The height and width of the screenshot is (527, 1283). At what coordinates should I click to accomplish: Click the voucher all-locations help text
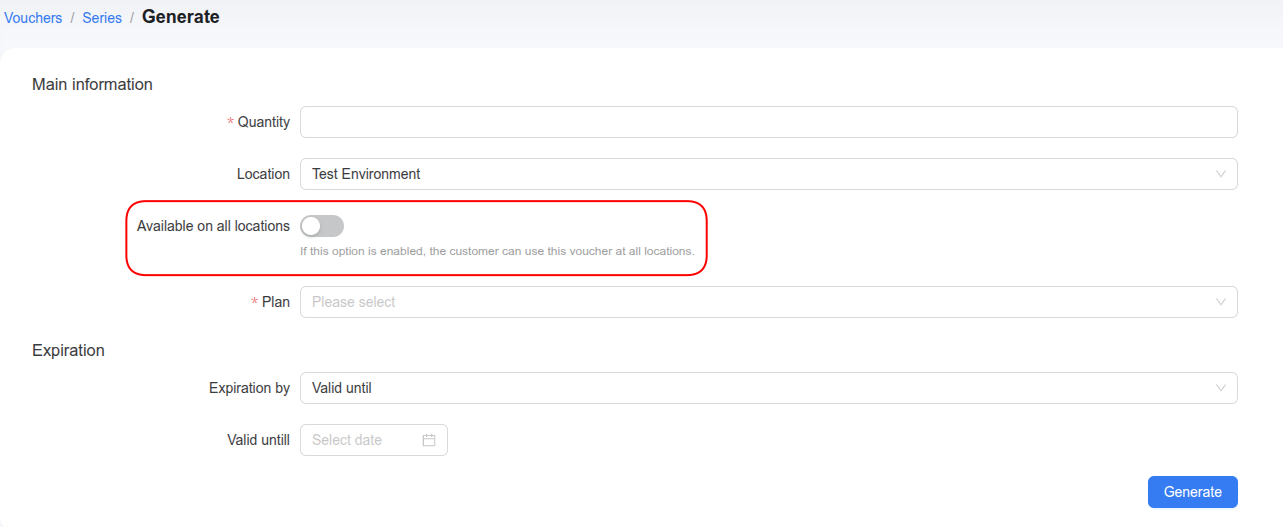(497, 251)
